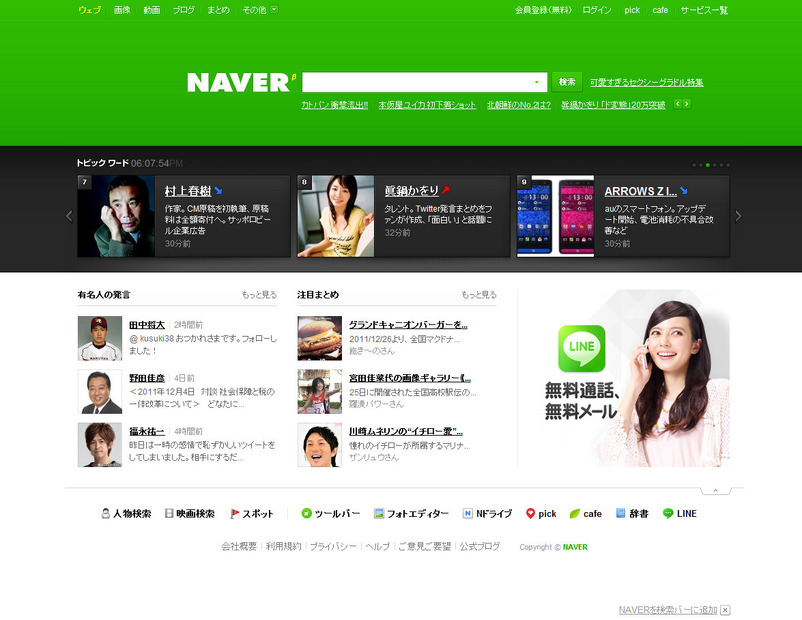Open the Nドライブ icon
Screen dimensions: 802x620
pyautogui.click(x=467, y=513)
